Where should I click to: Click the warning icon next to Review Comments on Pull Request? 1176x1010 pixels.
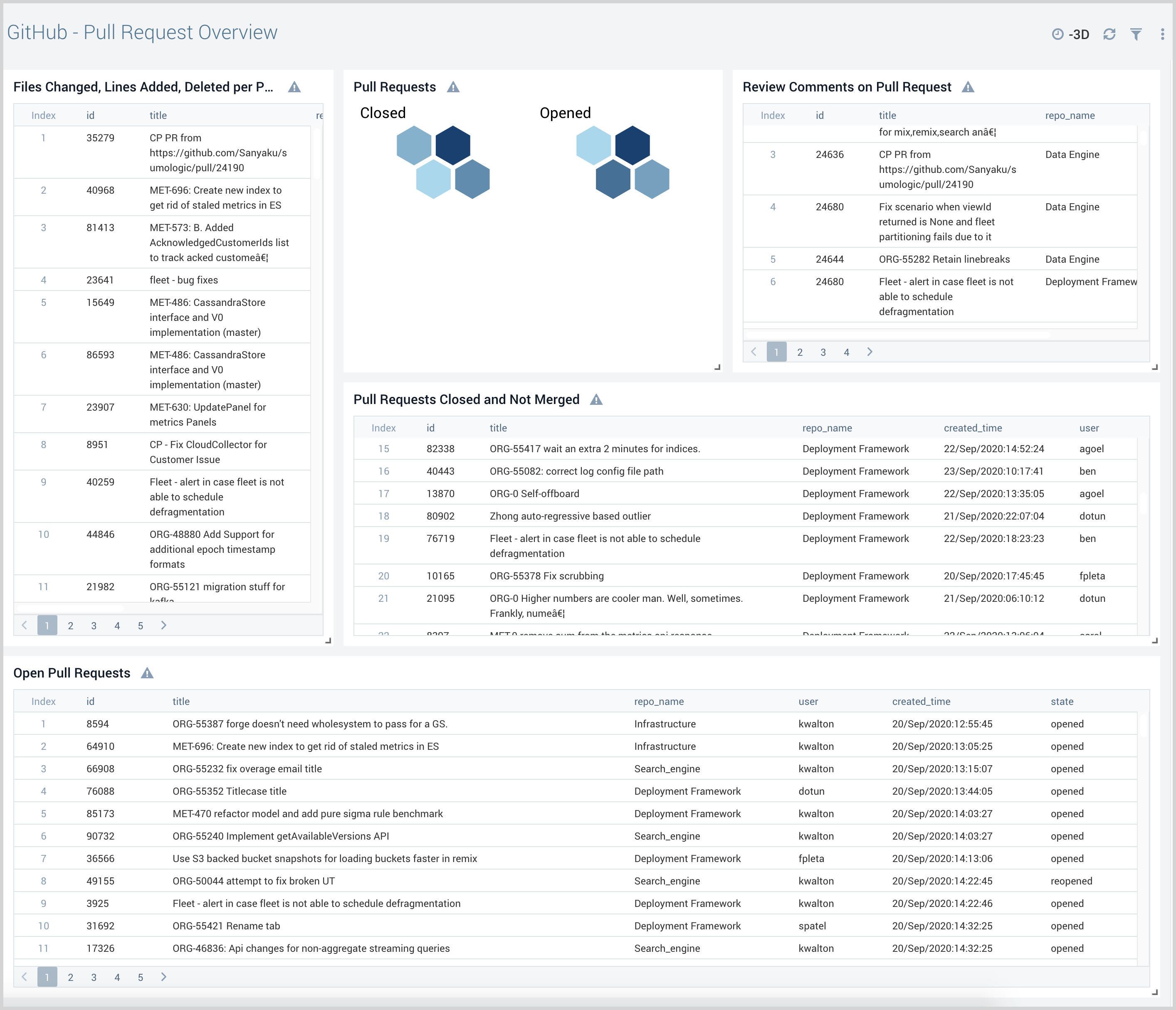point(969,86)
